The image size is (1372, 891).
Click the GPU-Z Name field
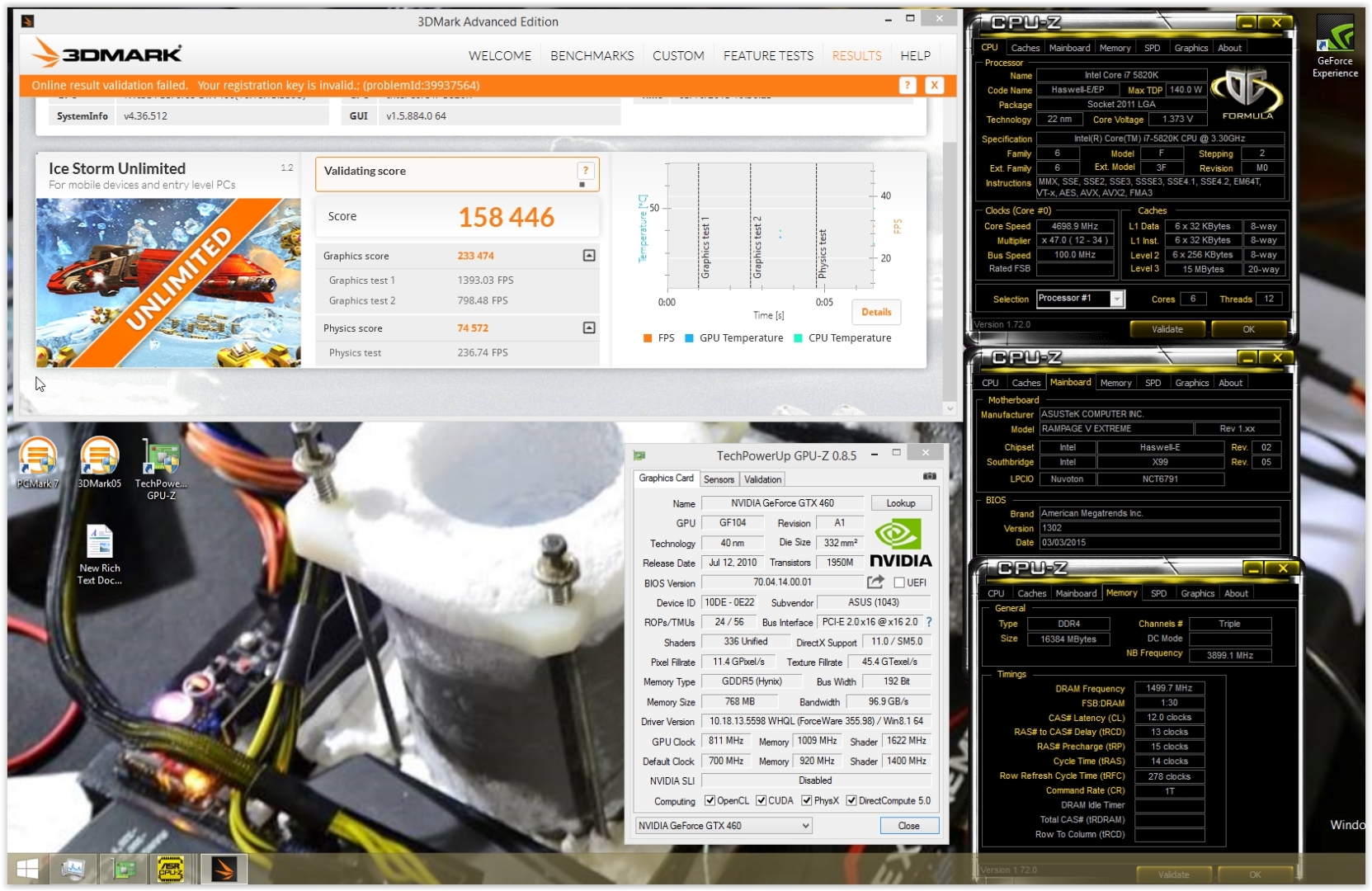click(x=781, y=502)
